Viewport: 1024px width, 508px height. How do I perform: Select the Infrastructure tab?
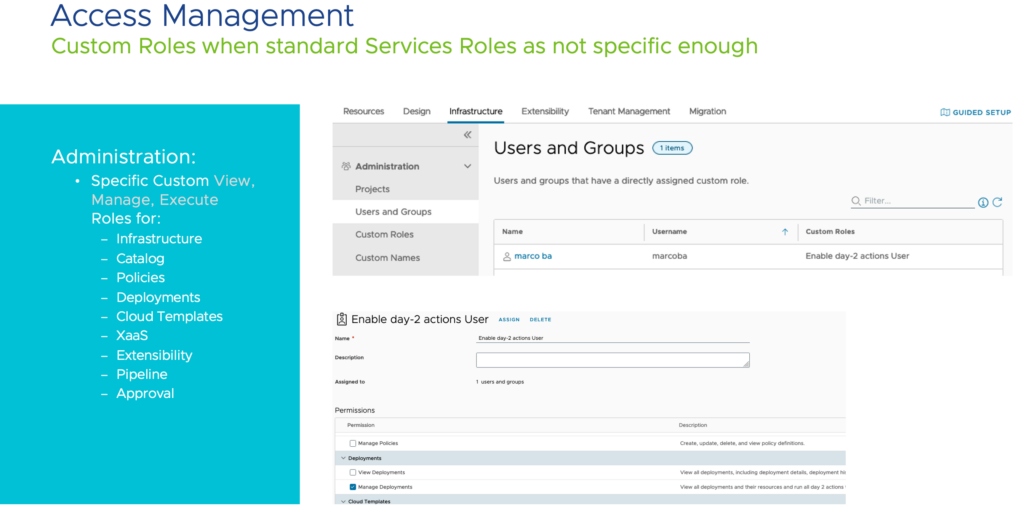click(476, 112)
